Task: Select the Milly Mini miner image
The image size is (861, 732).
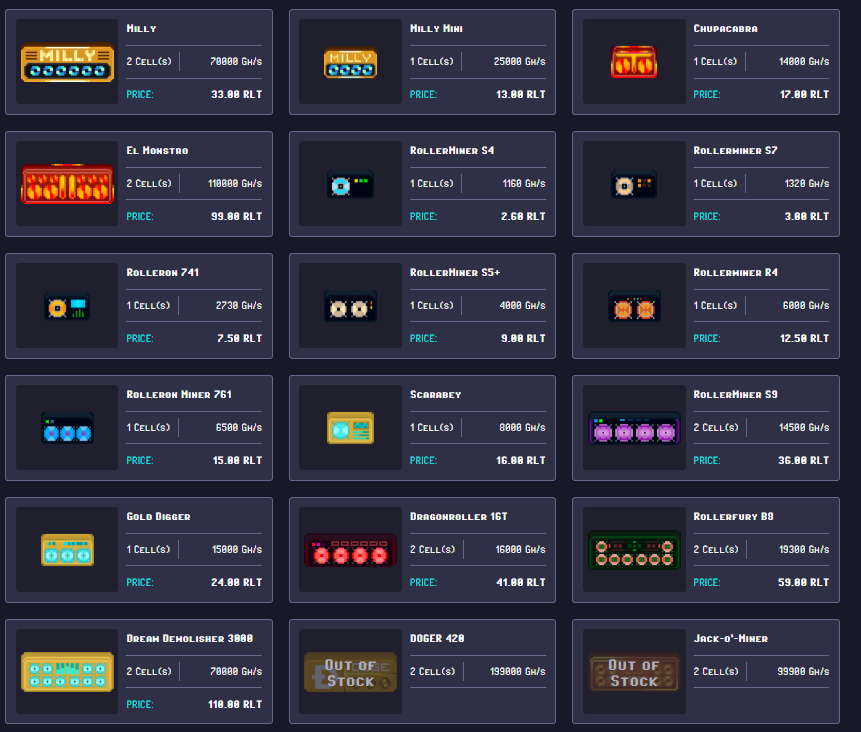Action: click(x=350, y=63)
